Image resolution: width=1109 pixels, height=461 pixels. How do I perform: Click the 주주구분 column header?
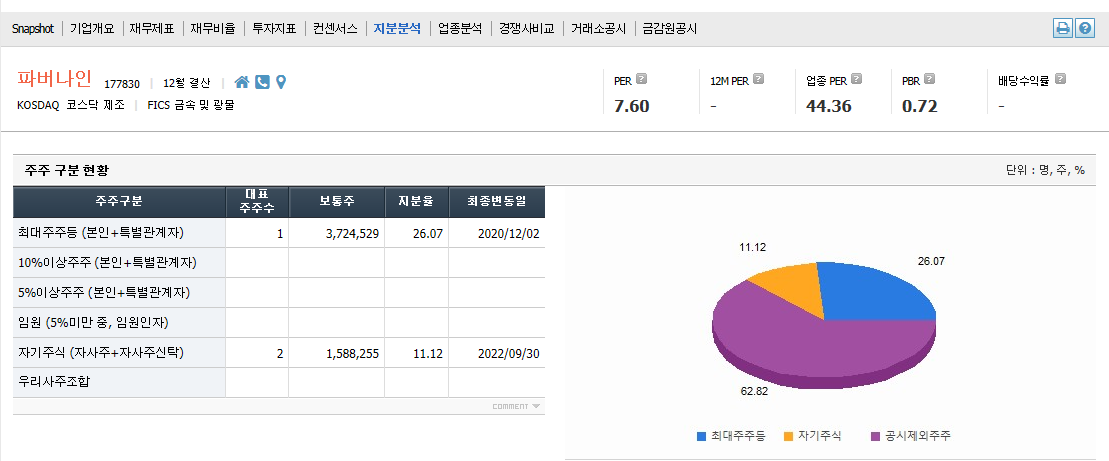coord(119,202)
